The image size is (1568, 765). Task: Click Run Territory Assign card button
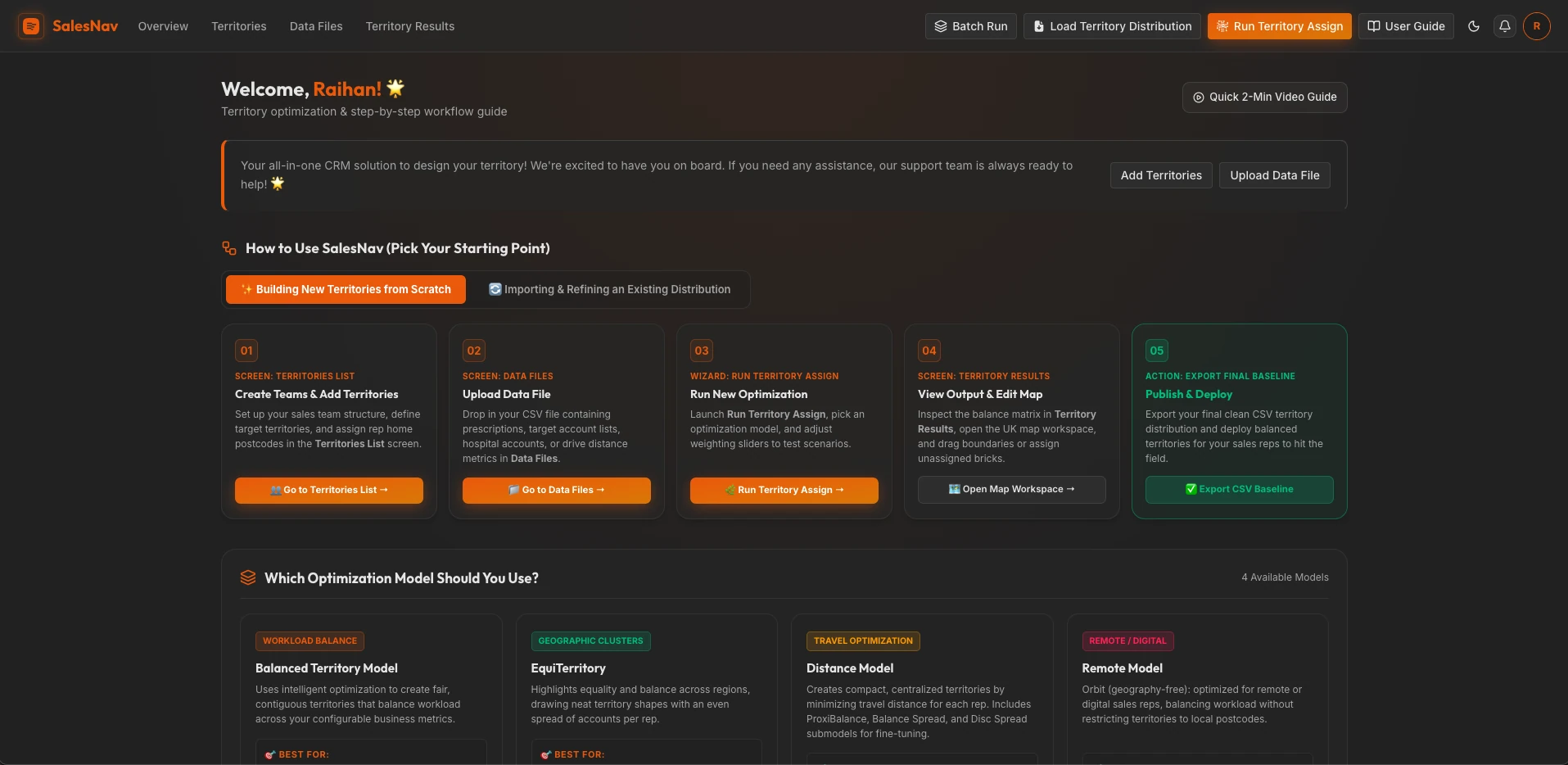(784, 490)
